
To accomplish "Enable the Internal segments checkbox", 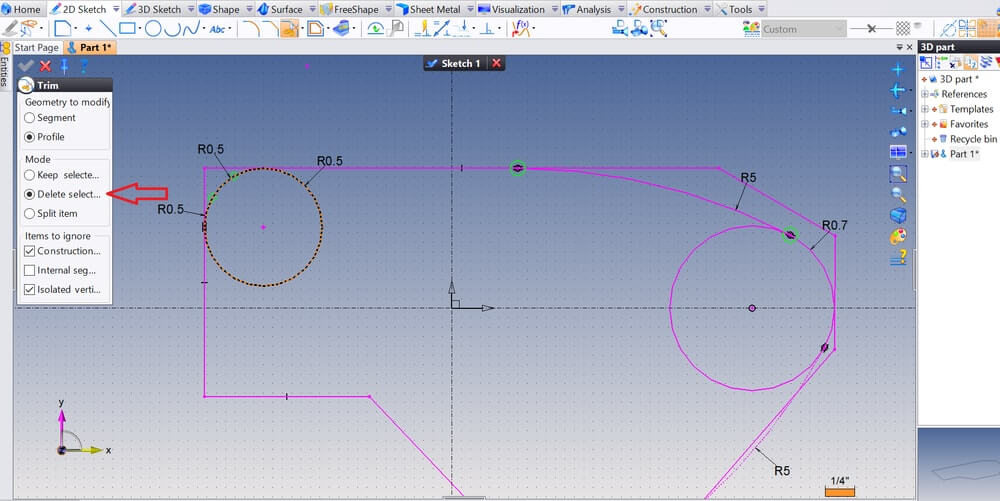I will 30,270.
